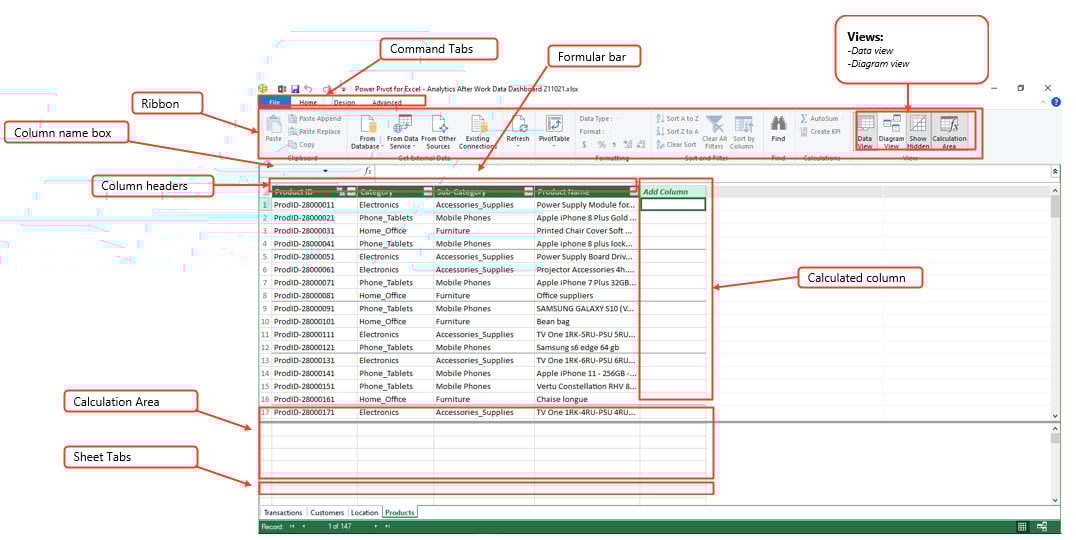Click AutoSum in Calculations group
The height and width of the screenshot is (540, 1076).
point(819,119)
